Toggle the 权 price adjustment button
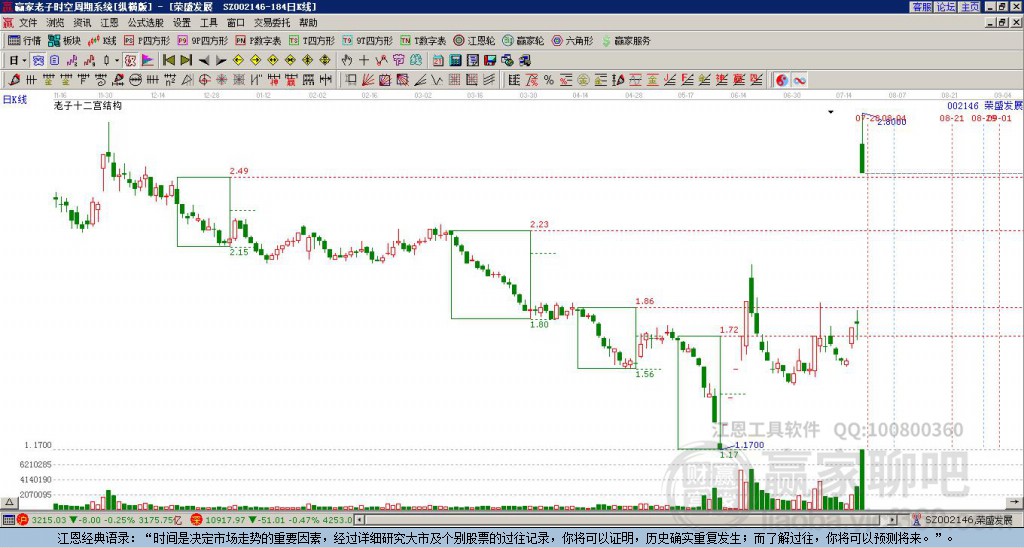The image size is (1024, 548). click(130, 60)
